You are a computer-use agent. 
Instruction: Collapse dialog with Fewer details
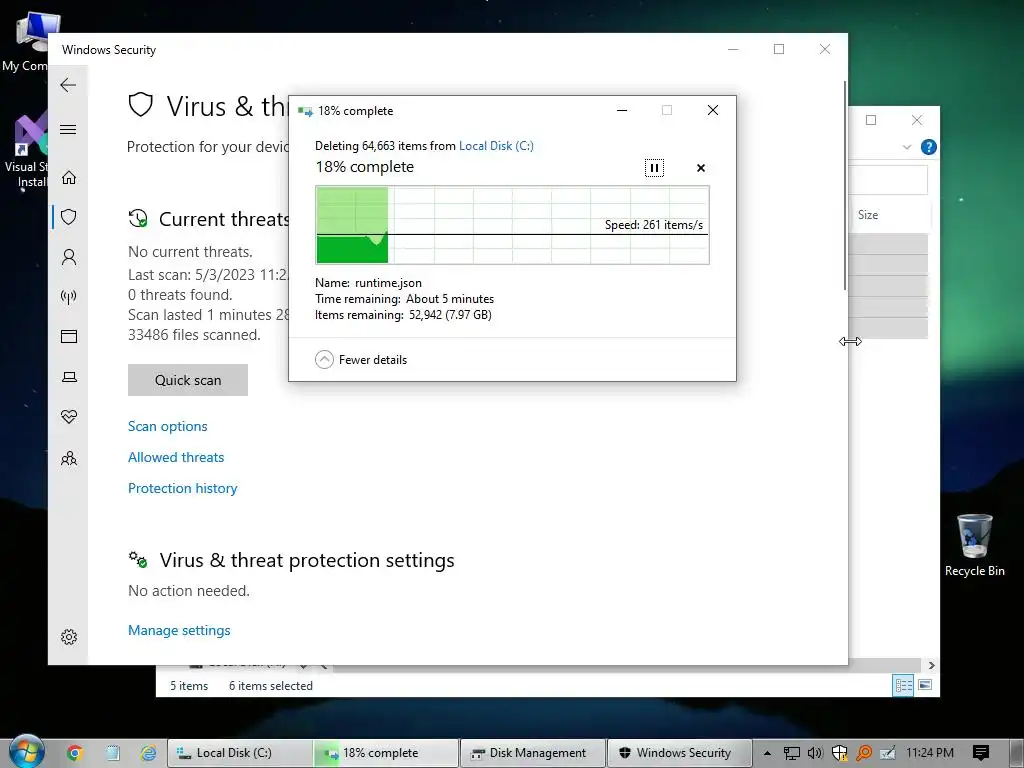[x=360, y=360]
